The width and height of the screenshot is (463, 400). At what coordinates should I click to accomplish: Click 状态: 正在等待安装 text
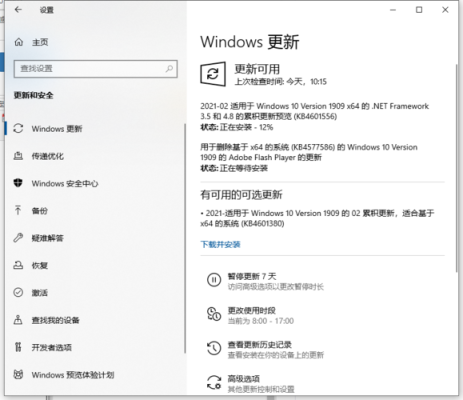[x=234, y=168]
